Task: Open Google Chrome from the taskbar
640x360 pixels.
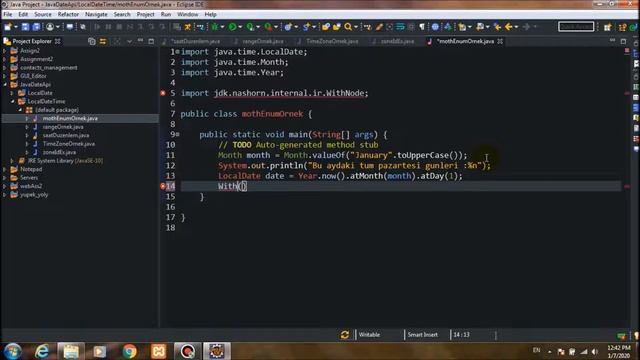Action: [129, 351]
